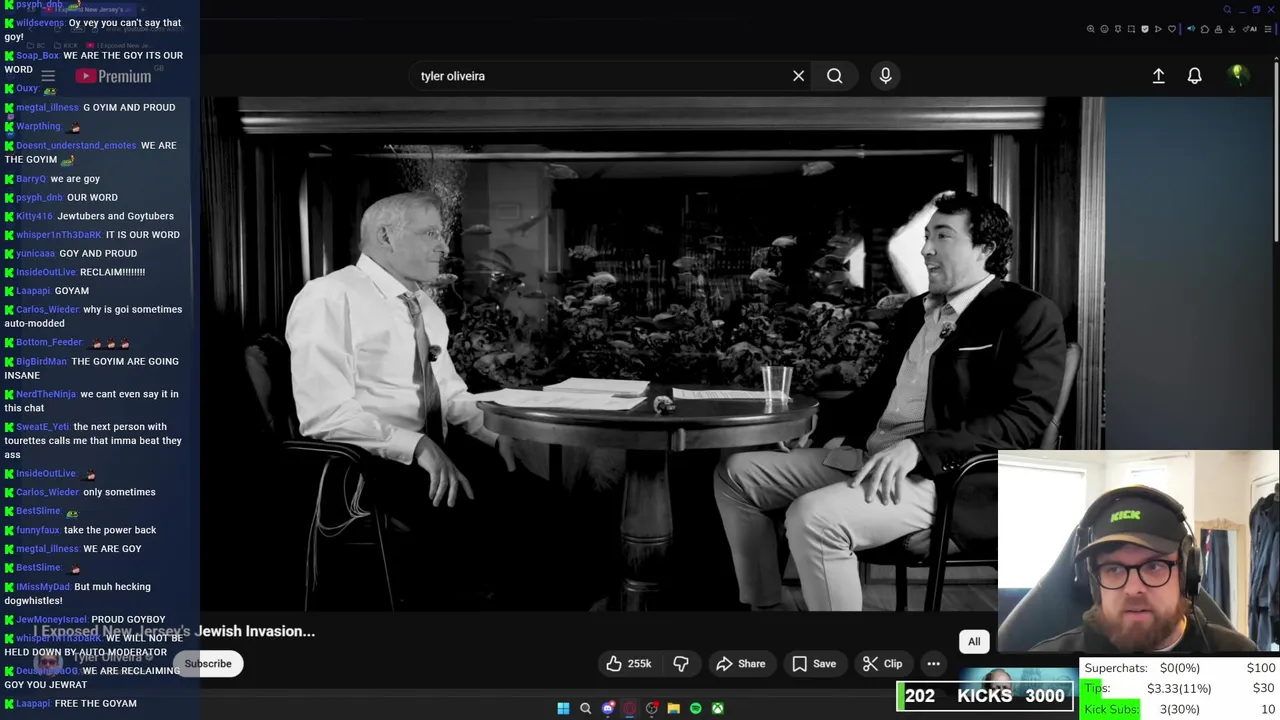Open Spotify from the taskbar
Viewport: 1280px width, 720px height.
(x=695, y=708)
